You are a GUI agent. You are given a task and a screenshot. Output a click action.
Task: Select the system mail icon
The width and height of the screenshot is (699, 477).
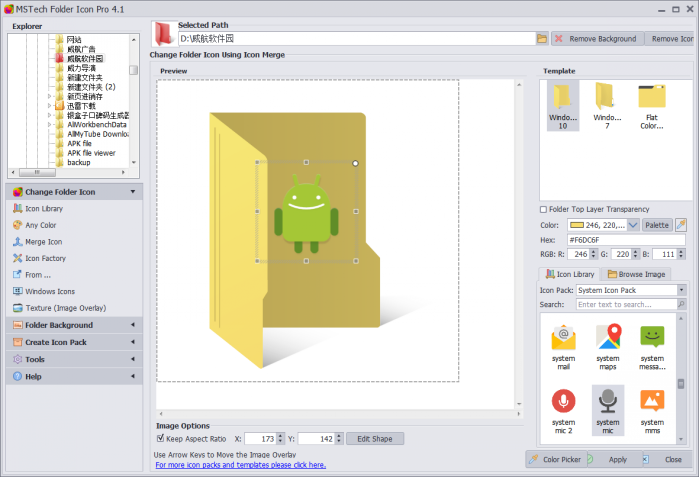[563, 348]
